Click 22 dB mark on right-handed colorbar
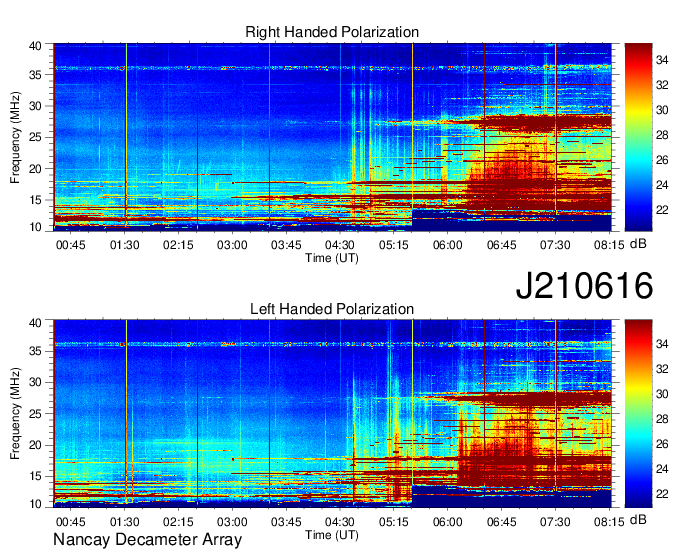Viewport: 680px width, 552px height. tap(662, 210)
